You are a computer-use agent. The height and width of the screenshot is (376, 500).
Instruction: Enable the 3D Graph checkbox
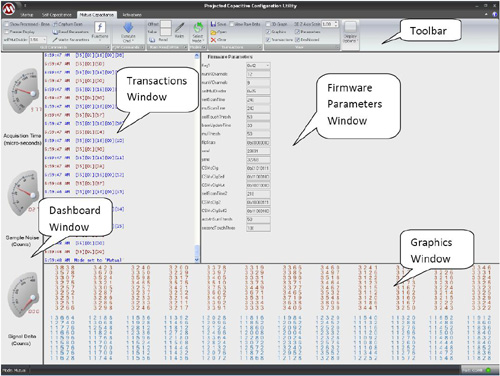268,24
